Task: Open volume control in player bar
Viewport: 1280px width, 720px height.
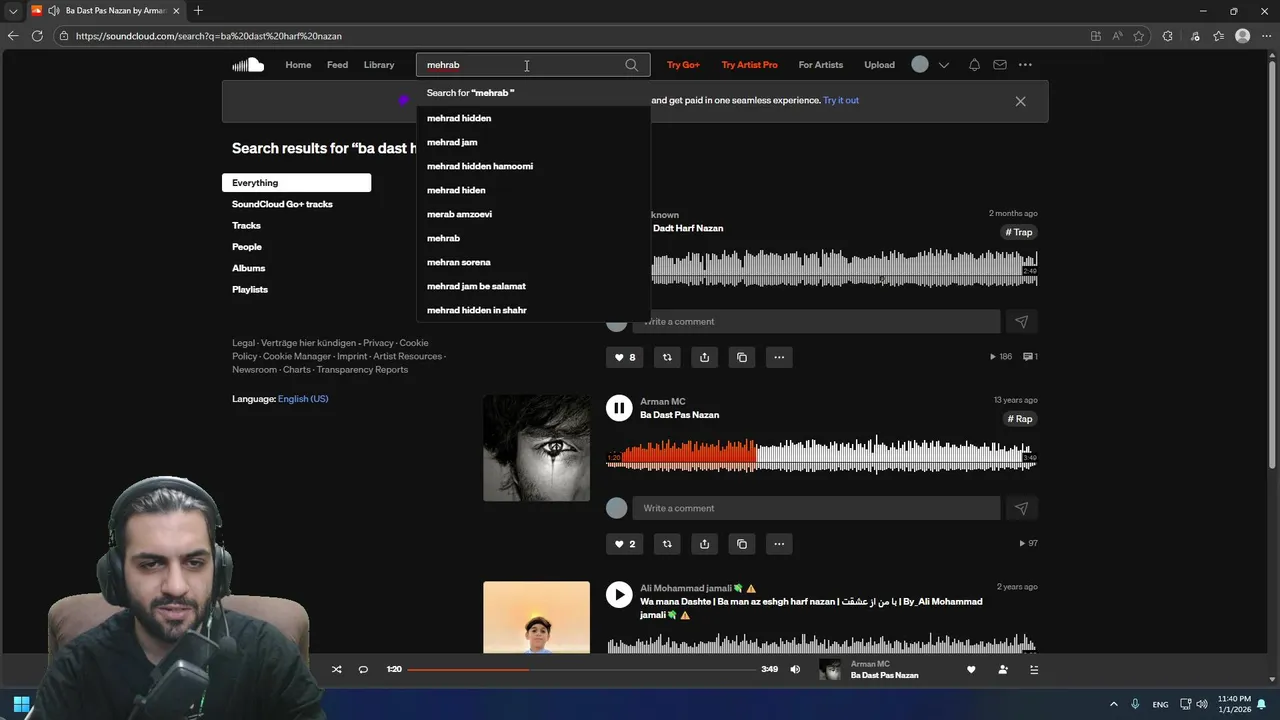Action: coord(795,670)
